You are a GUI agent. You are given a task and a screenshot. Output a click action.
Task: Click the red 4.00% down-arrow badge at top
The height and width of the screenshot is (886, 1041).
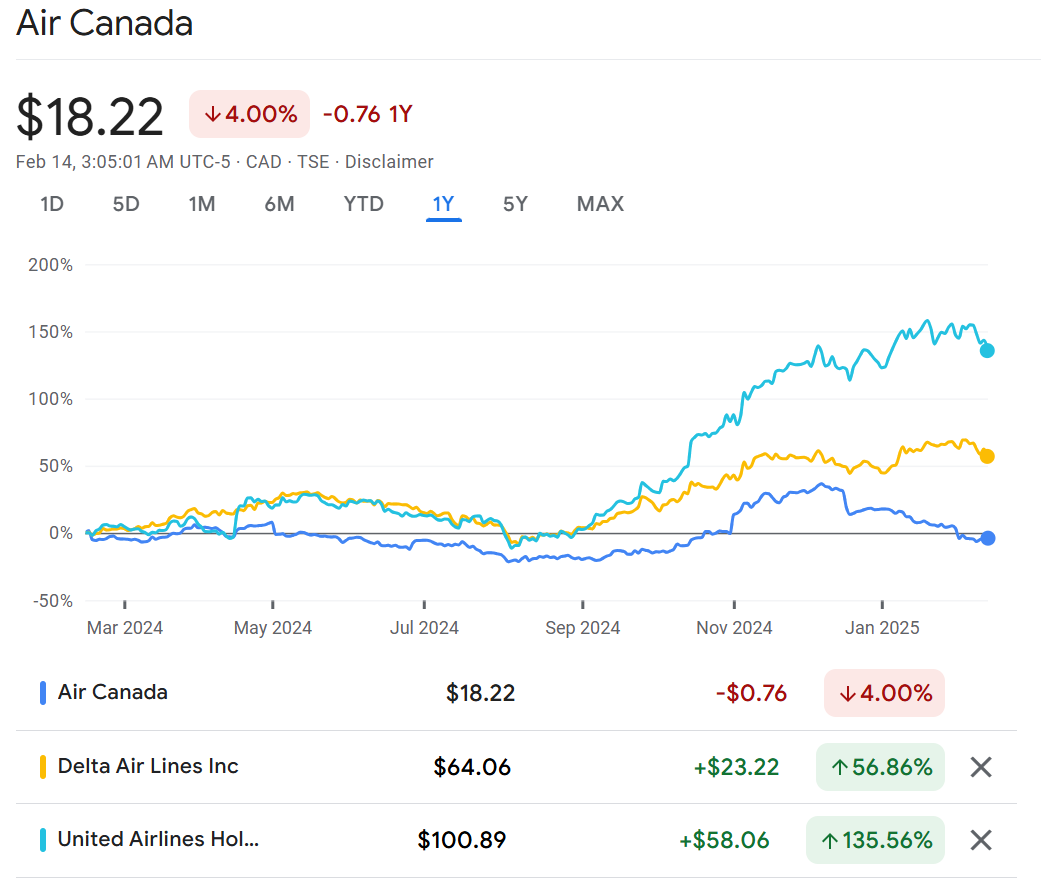point(250,114)
